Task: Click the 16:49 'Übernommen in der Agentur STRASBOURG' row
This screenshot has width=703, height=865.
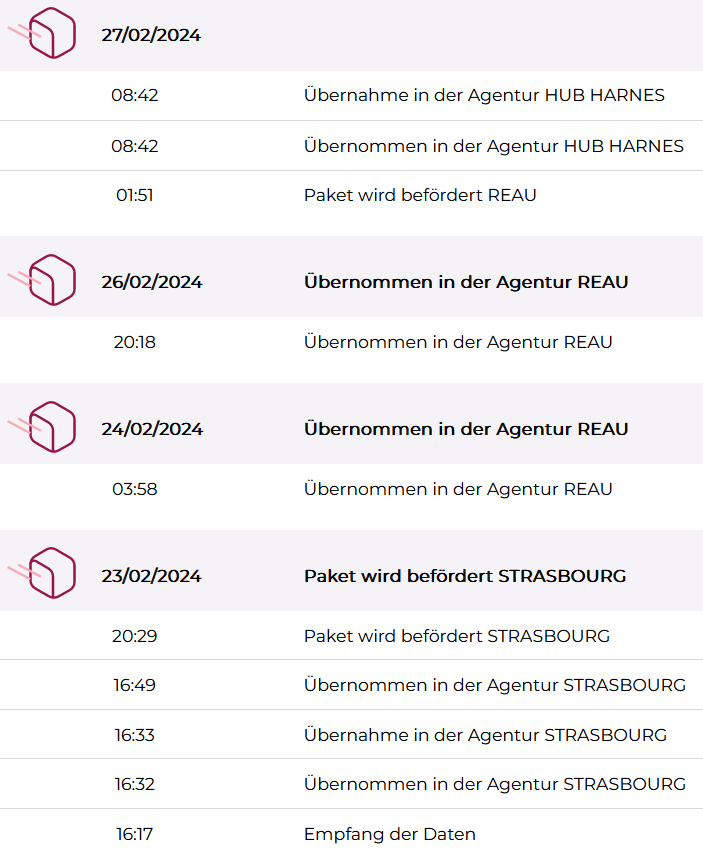Action: (x=352, y=685)
